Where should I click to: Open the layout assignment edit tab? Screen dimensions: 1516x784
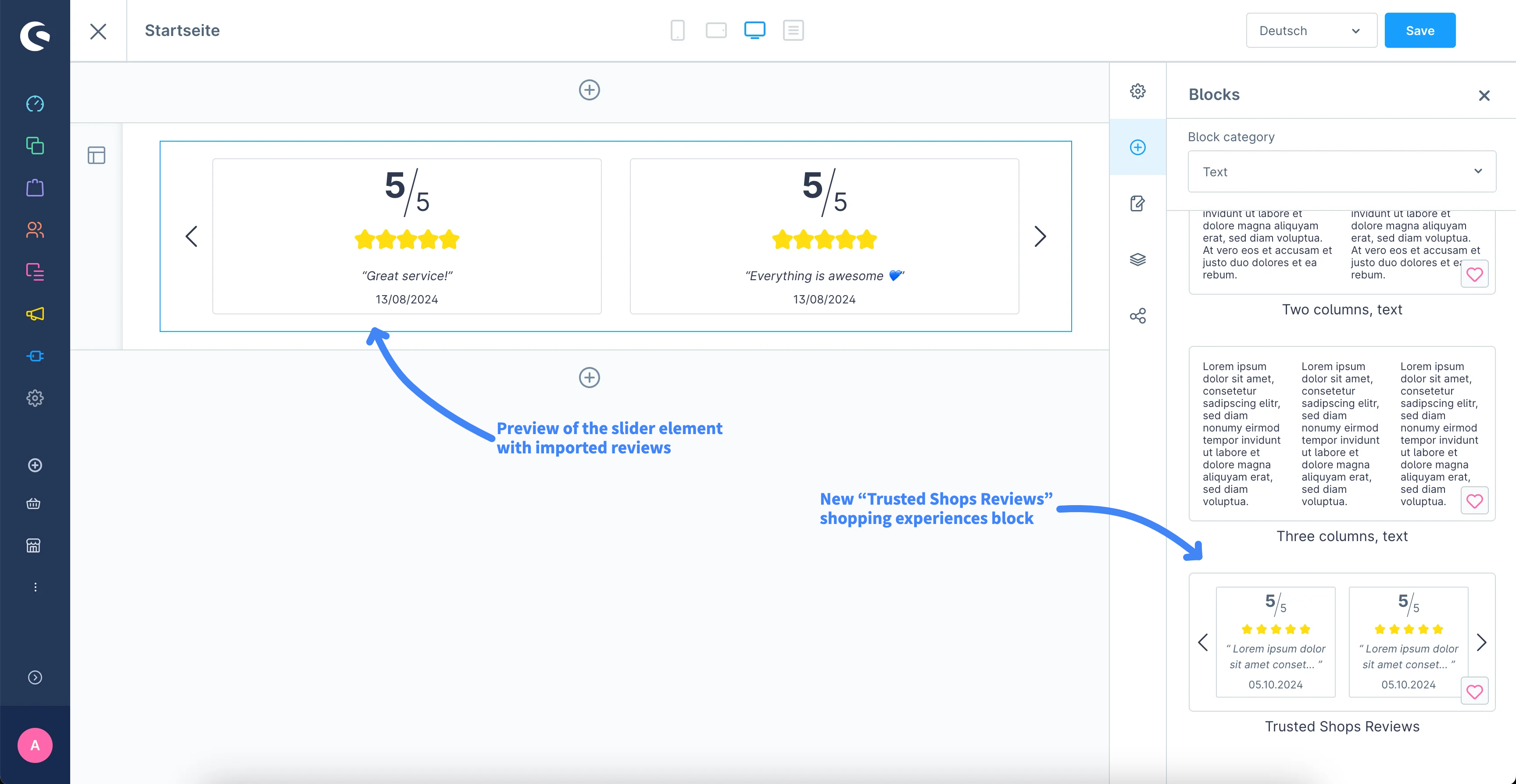tap(1137, 203)
